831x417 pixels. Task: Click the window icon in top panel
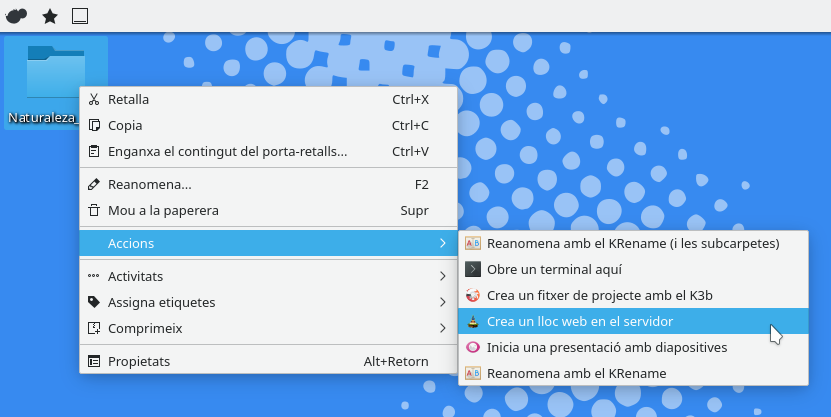[x=81, y=16]
